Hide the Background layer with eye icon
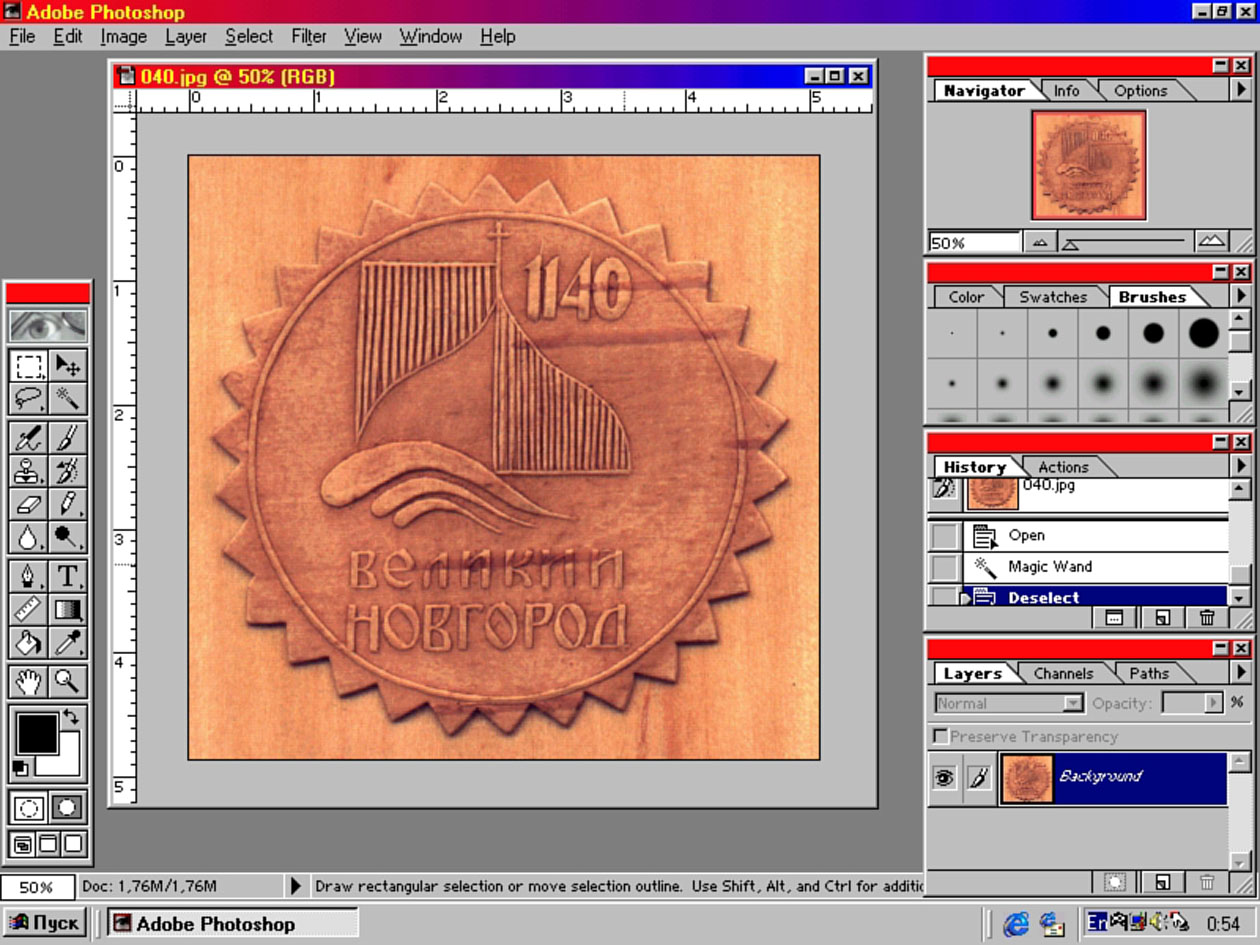This screenshot has width=1260, height=945. 944,778
